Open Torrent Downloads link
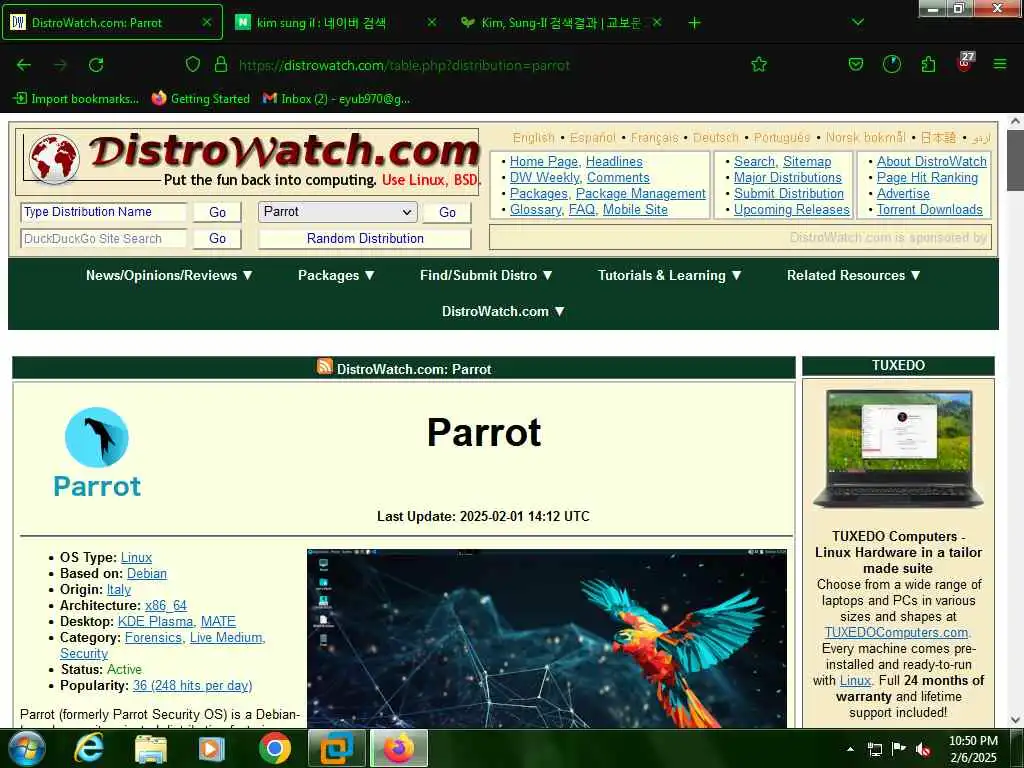This screenshot has width=1024, height=768. coord(929,210)
